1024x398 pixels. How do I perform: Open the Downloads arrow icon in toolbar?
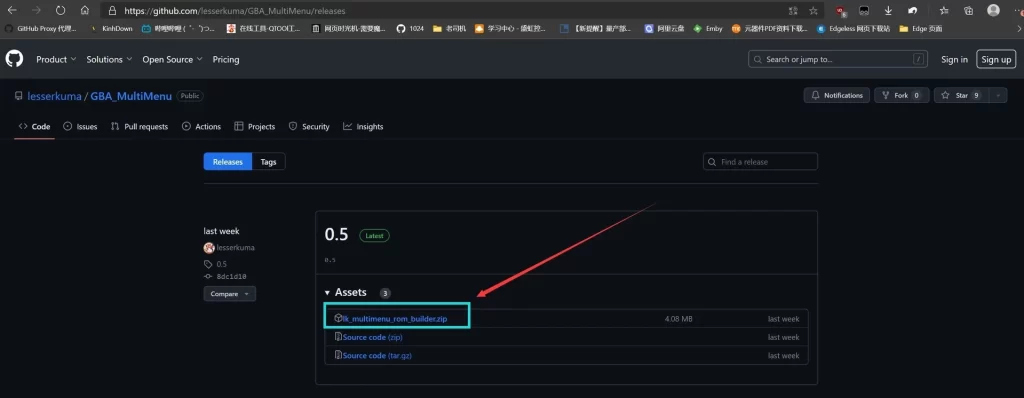[888, 10]
